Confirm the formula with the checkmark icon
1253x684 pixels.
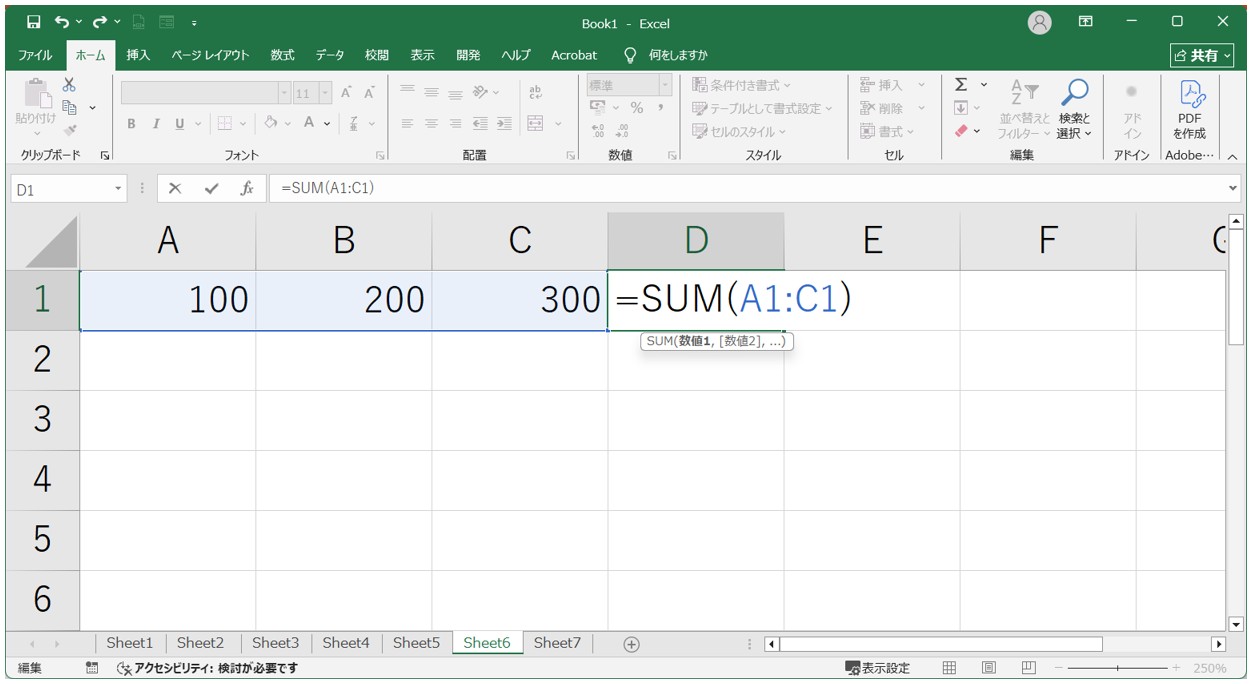pos(211,188)
